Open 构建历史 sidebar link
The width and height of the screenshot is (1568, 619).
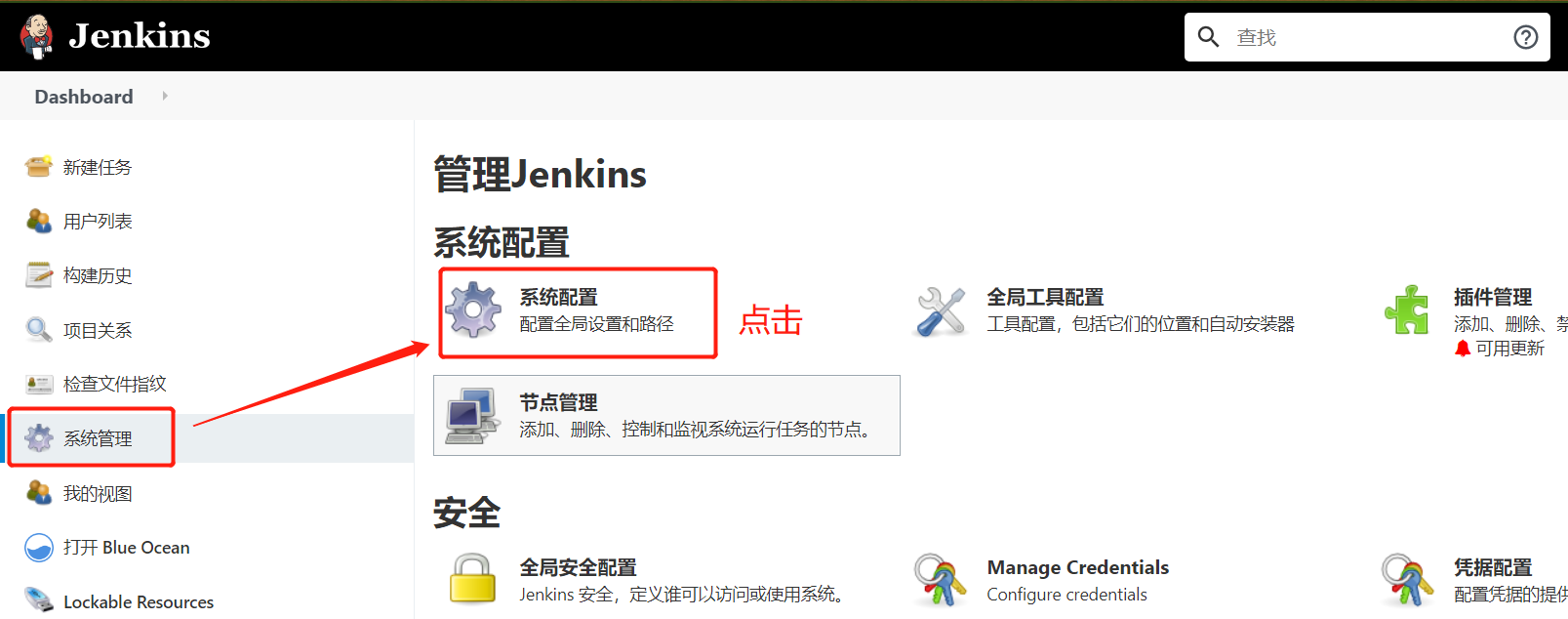click(98, 275)
